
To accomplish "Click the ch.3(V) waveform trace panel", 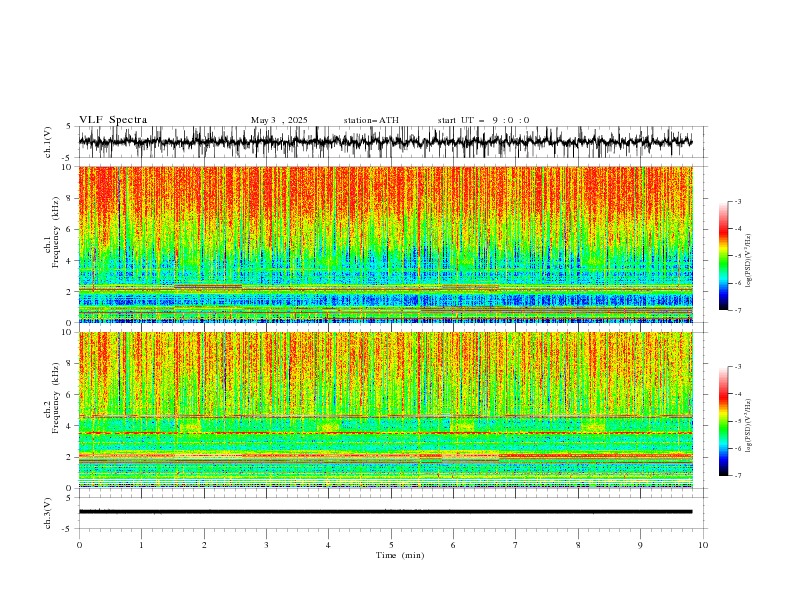I will 392,513.
